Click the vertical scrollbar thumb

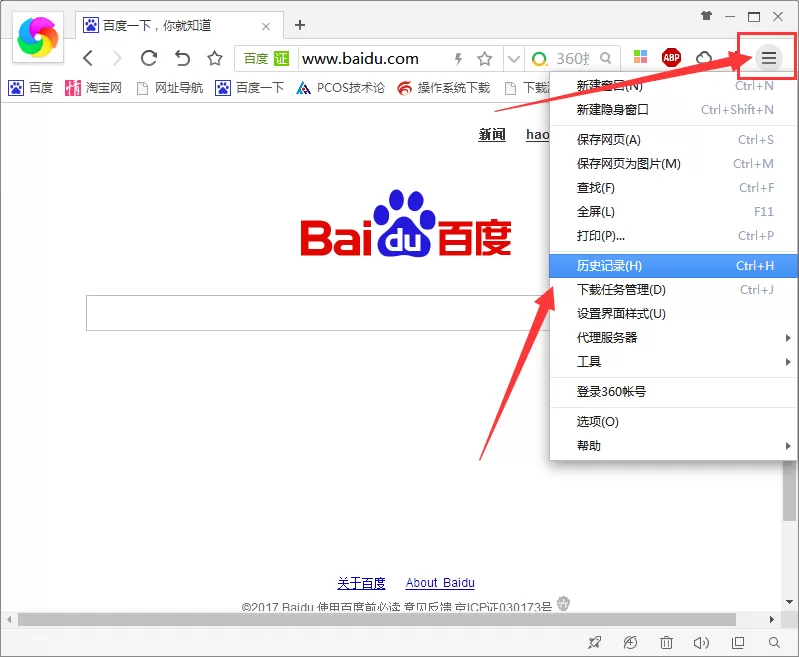(x=789, y=490)
